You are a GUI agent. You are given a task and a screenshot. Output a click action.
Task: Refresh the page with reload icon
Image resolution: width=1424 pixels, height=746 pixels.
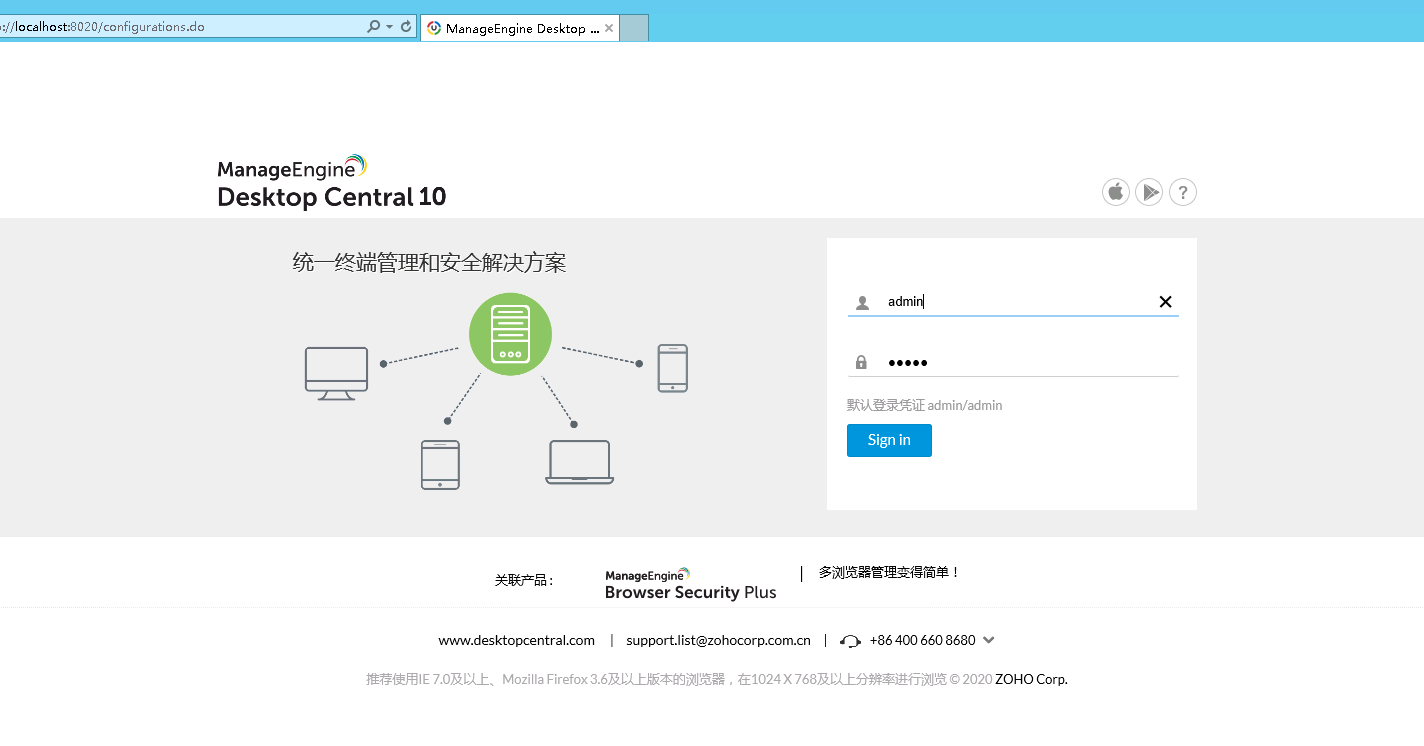[406, 27]
